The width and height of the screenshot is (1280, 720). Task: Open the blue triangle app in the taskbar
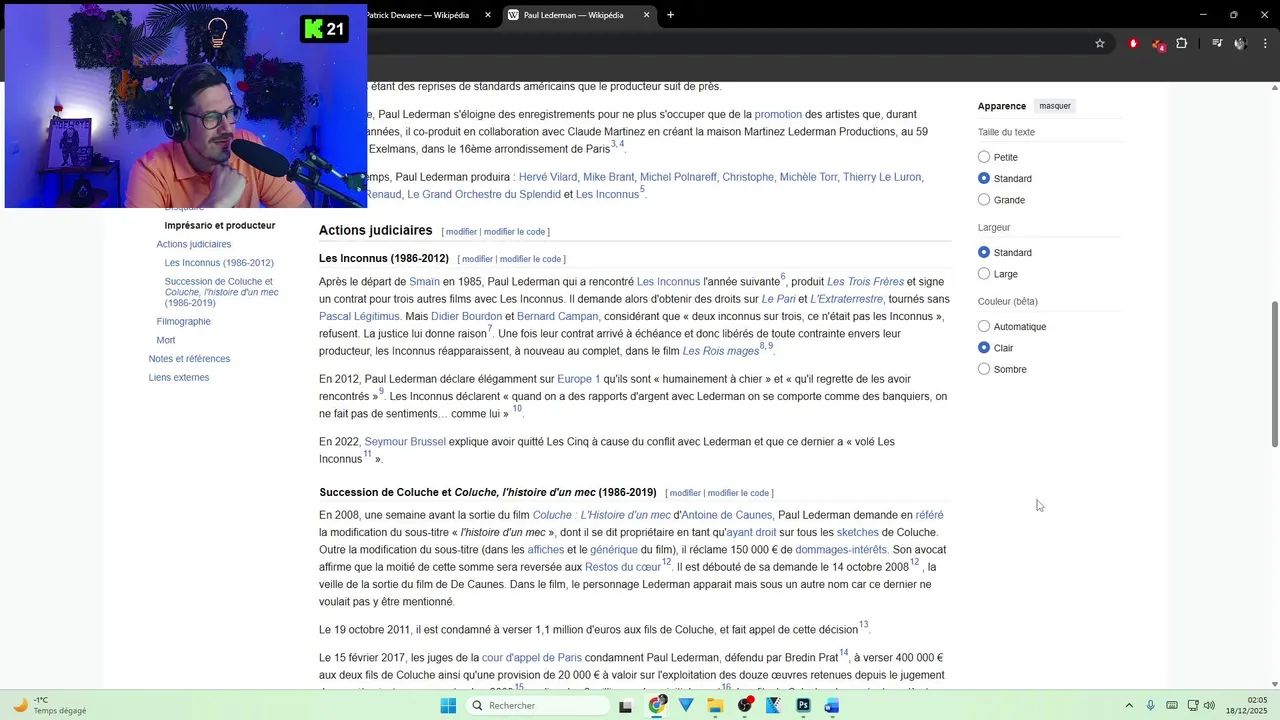[686, 705]
